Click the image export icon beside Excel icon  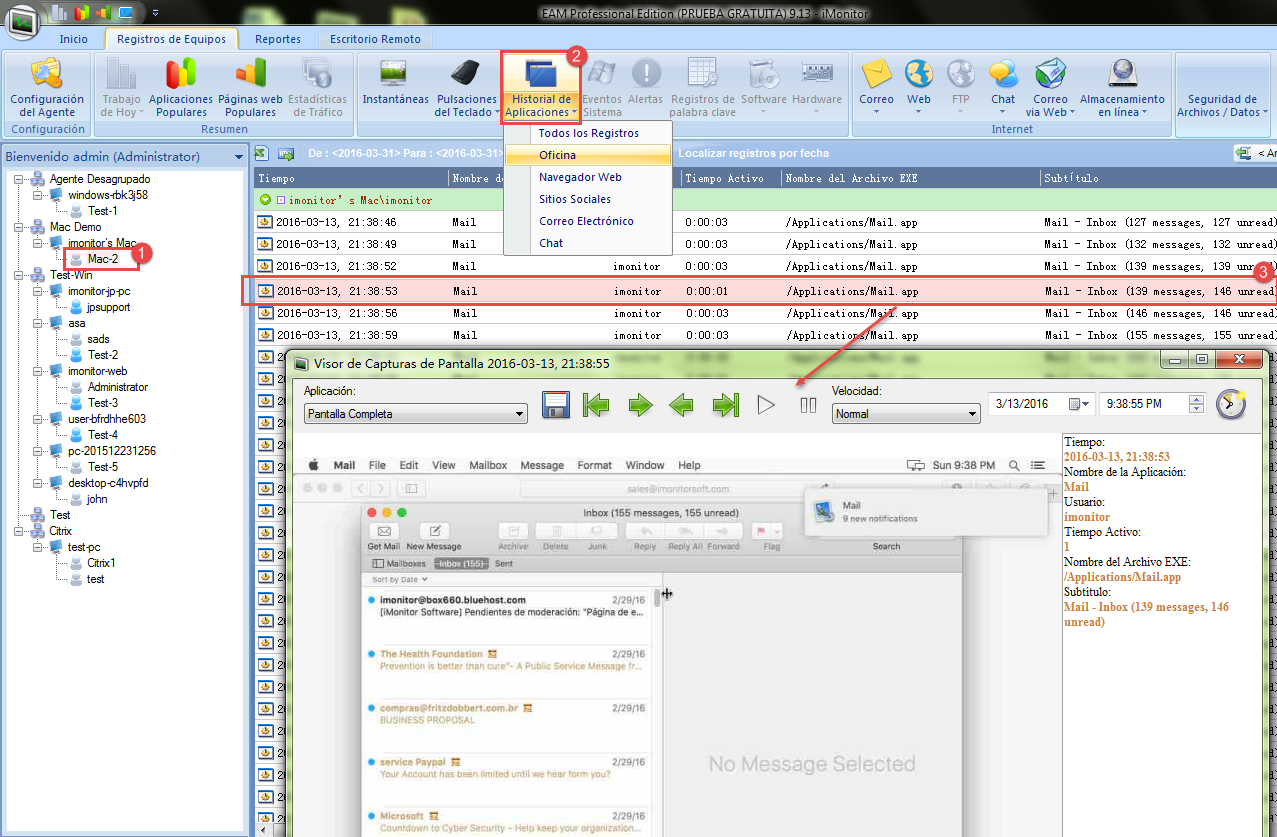(x=285, y=153)
